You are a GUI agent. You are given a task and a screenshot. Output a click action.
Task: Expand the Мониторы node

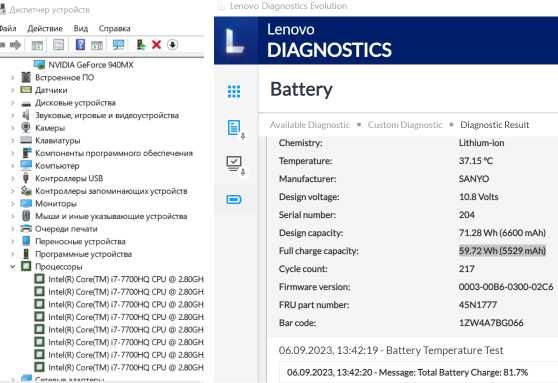click(x=12, y=204)
